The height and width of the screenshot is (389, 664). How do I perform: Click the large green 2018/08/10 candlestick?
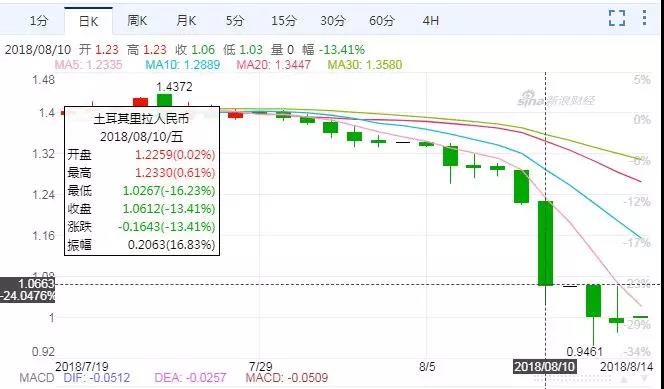pyautogui.click(x=545, y=243)
